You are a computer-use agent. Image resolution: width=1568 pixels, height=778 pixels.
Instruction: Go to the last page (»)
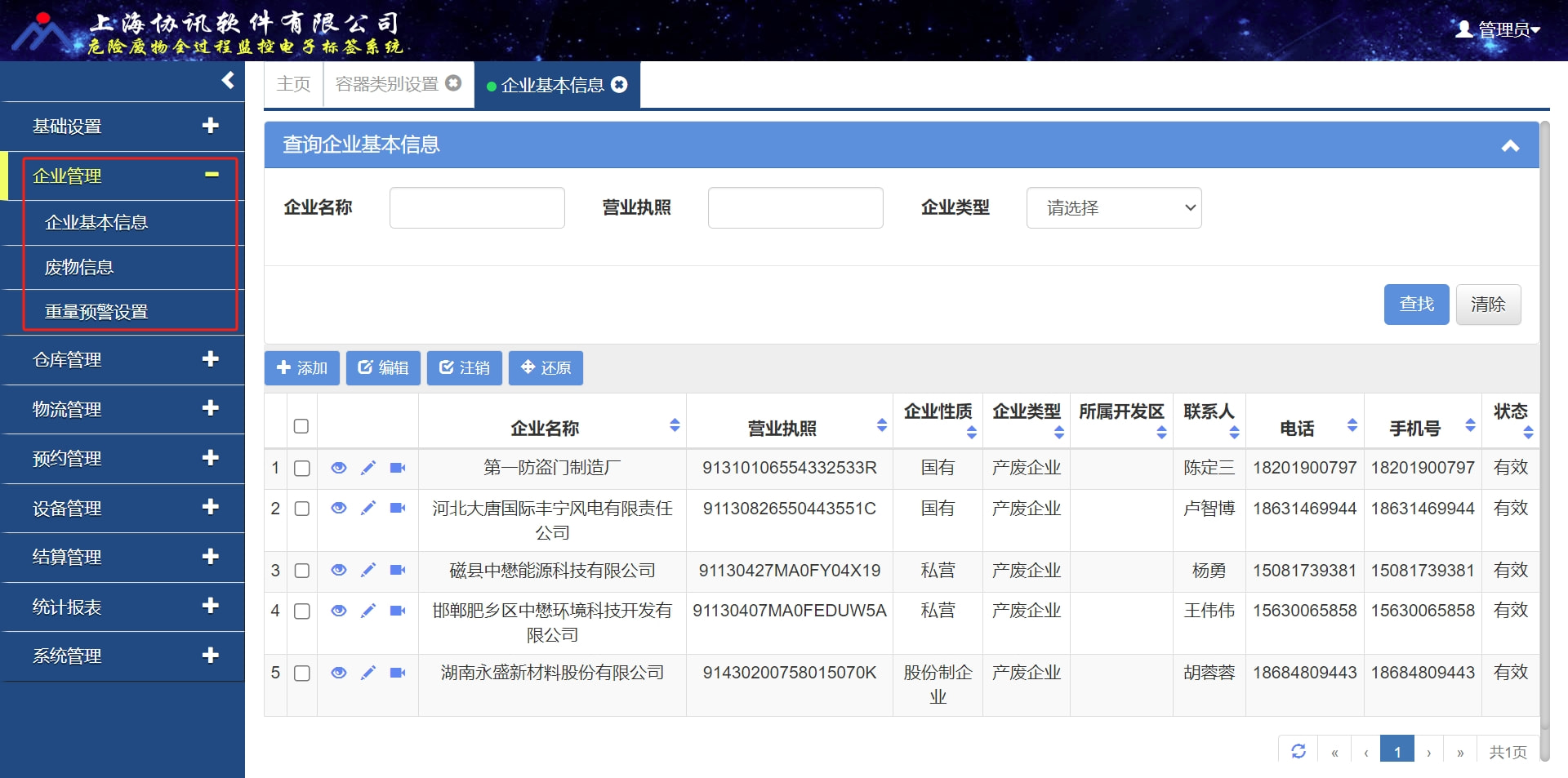pyautogui.click(x=1460, y=752)
